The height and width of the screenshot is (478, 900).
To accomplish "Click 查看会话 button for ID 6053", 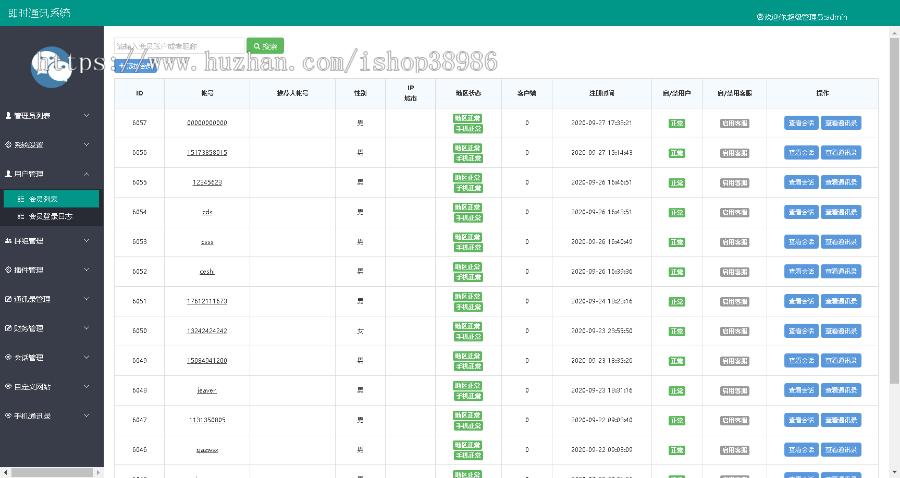I will click(801, 242).
